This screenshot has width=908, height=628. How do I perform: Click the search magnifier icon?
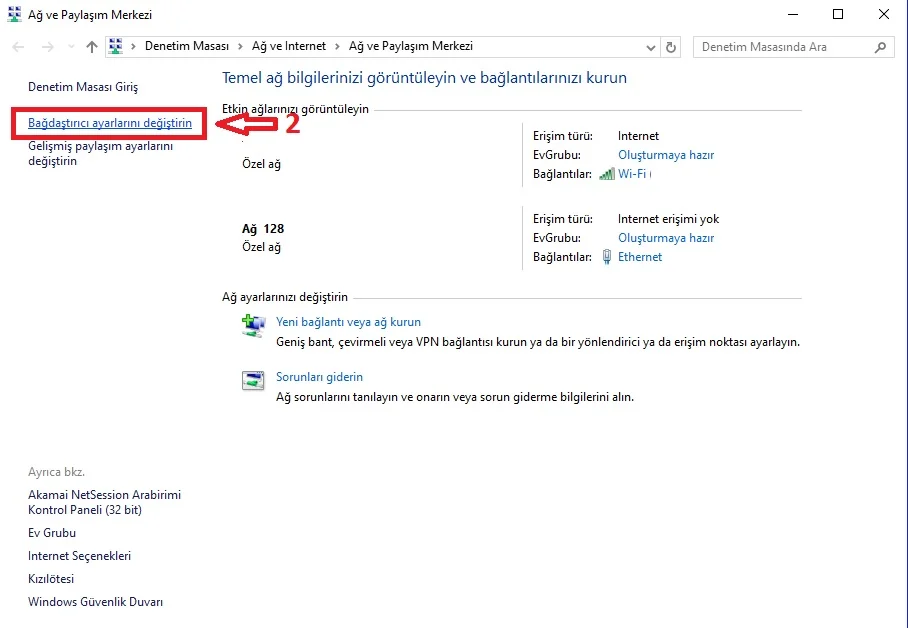[881, 47]
